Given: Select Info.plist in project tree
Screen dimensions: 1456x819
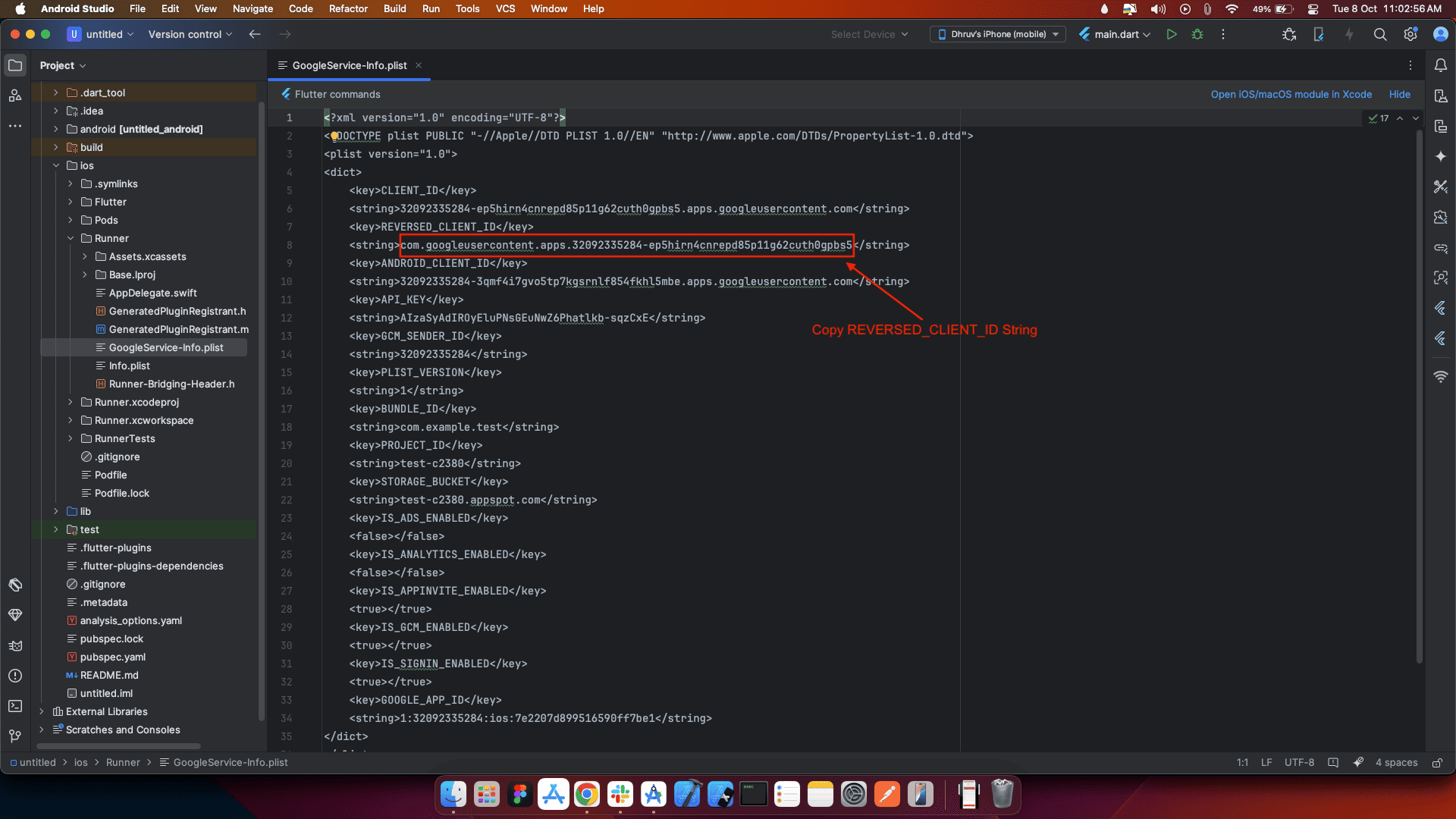Looking at the screenshot, I should (129, 366).
